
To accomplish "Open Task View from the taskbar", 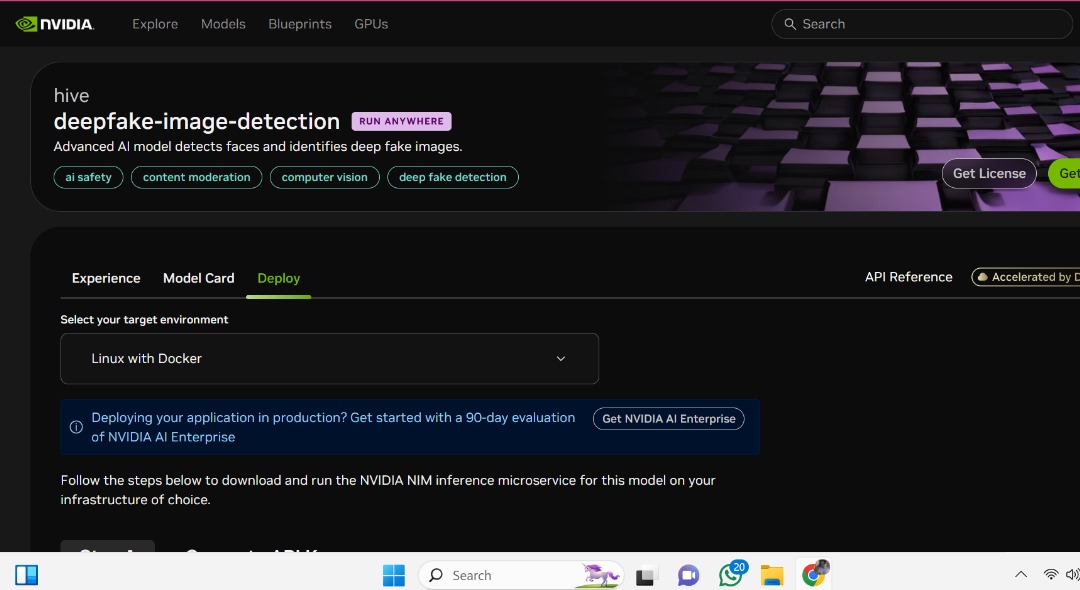I will tap(645, 575).
